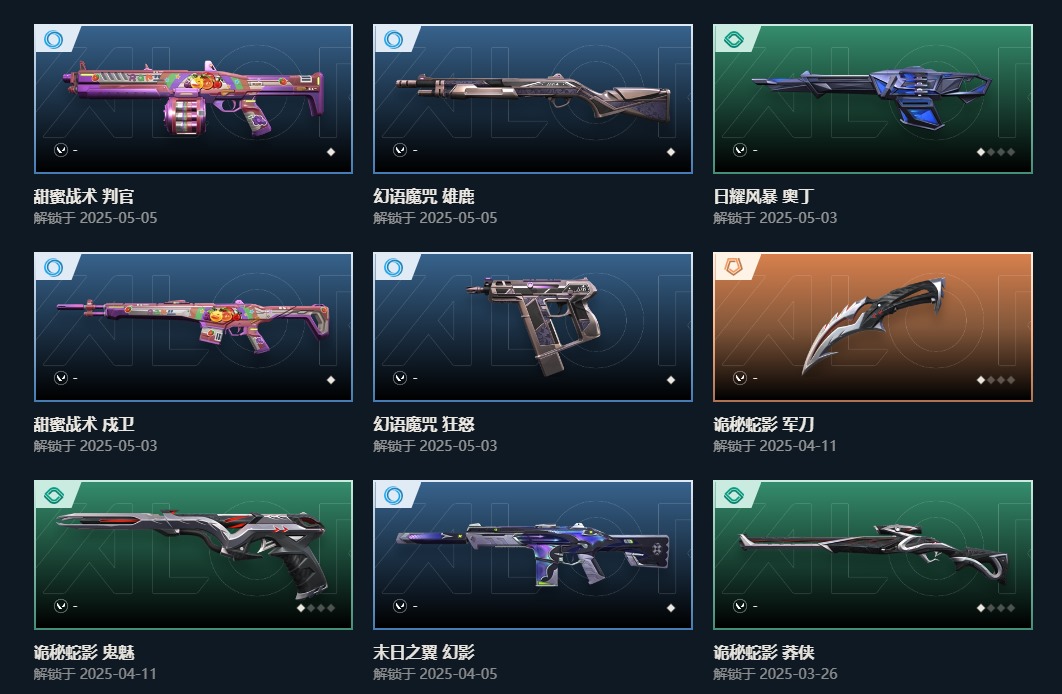Select upgrade level dots on 诡秘蛇影 军刀
Image resolution: width=1062 pixels, height=694 pixels.
pyautogui.click(x=996, y=380)
